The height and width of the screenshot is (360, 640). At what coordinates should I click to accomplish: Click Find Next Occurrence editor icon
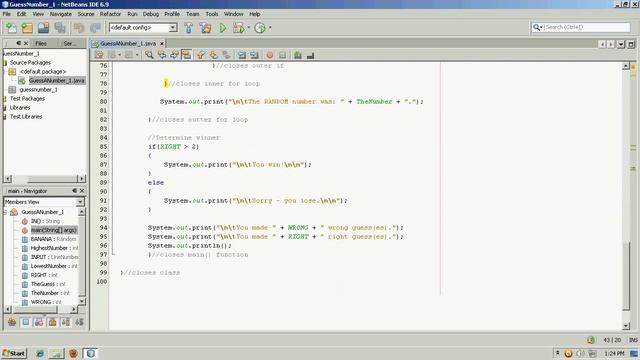tap(174, 55)
